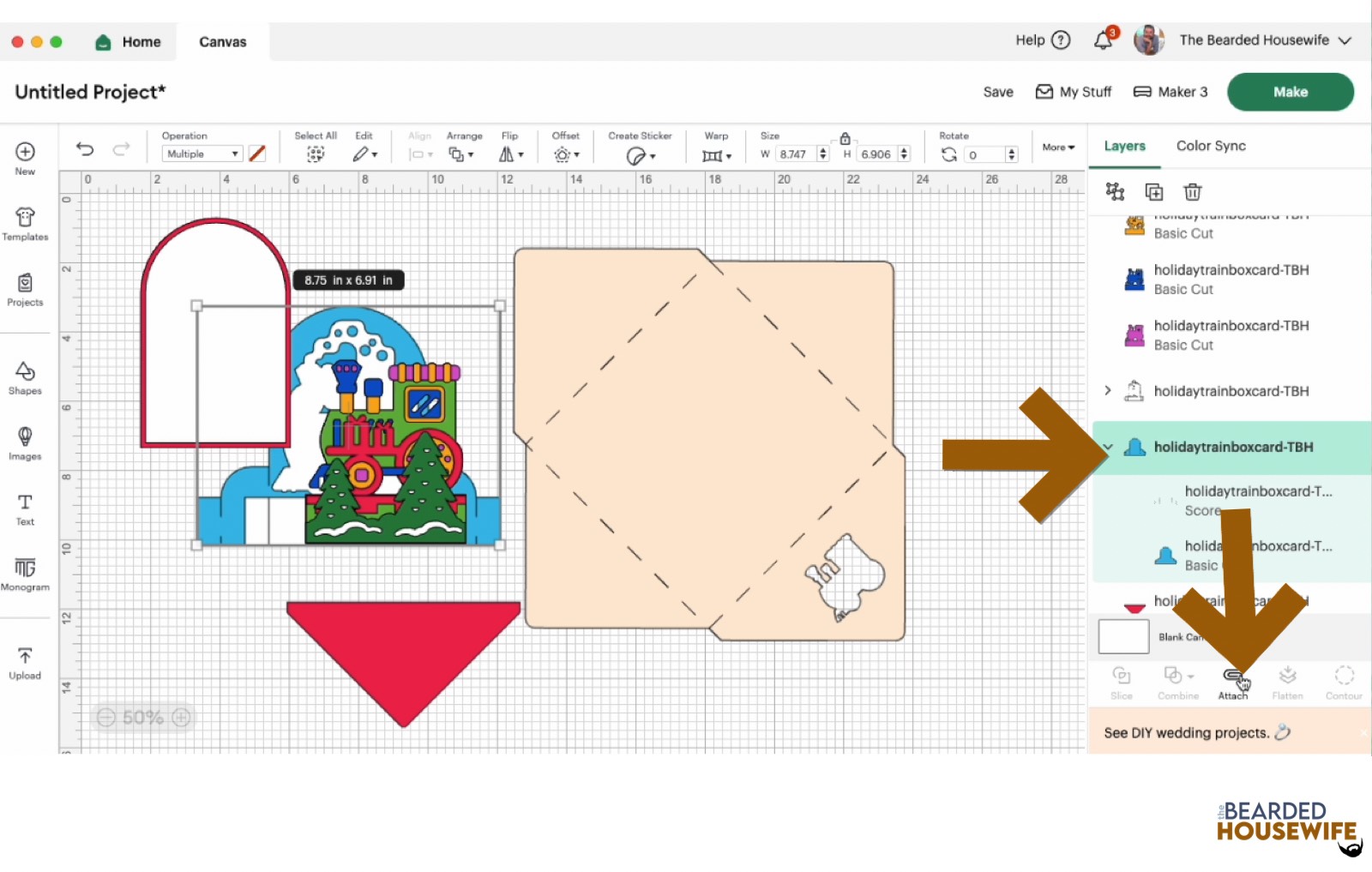Click the Untitled Project title
Viewport: 1372px width, 872px height.
(x=90, y=92)
